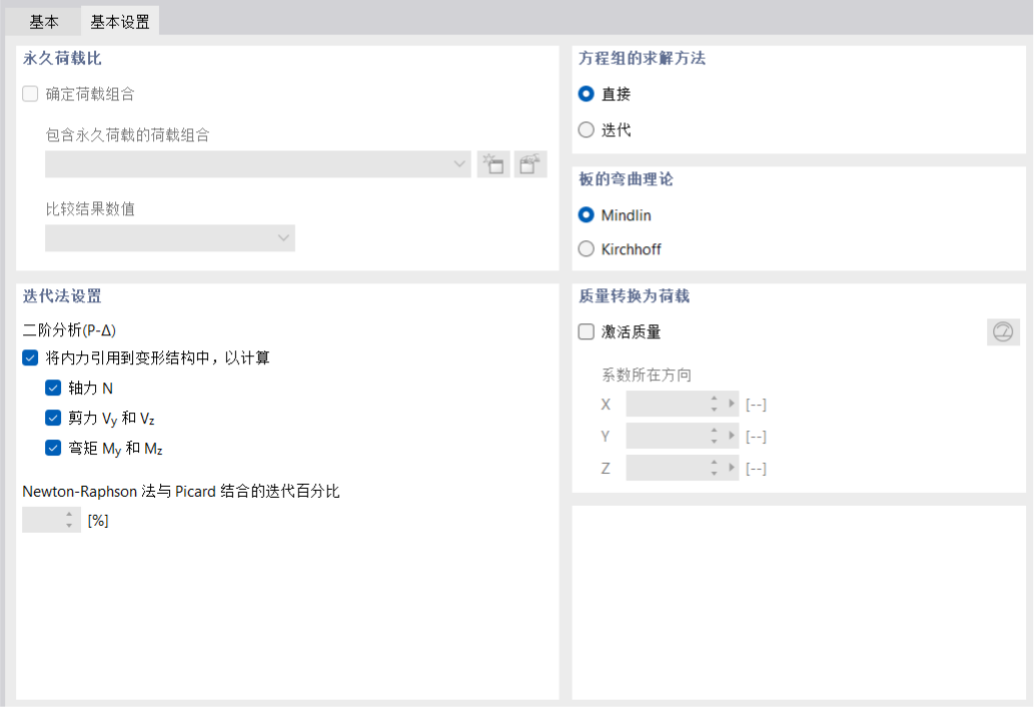This screenshot has height=708, width=1034.
Task: Switch to the 基本 tab
Action: coord(44,21)
